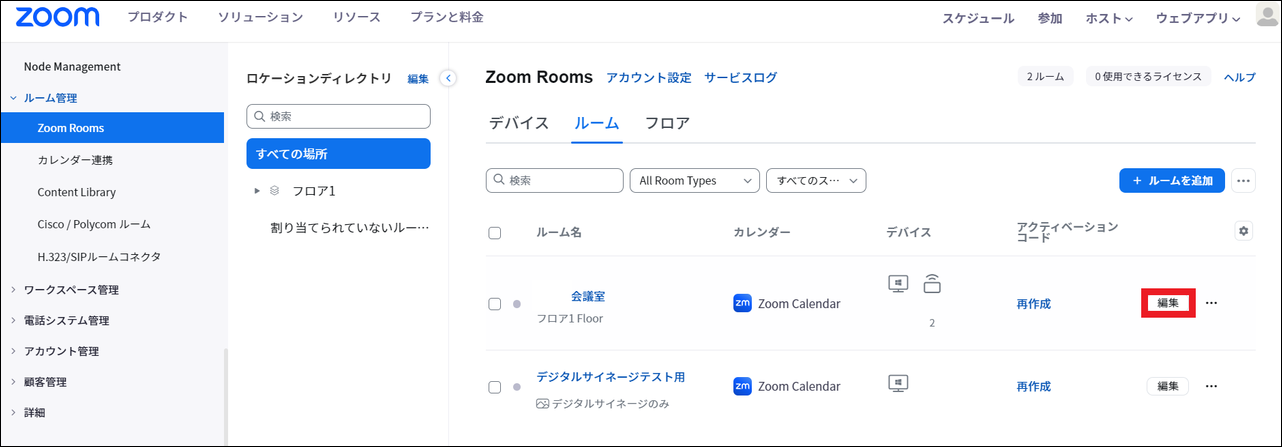Open ウェブアプリ dropdown menu
This screenshot has height=447, width=1282.
click(x=1198, y=18)
